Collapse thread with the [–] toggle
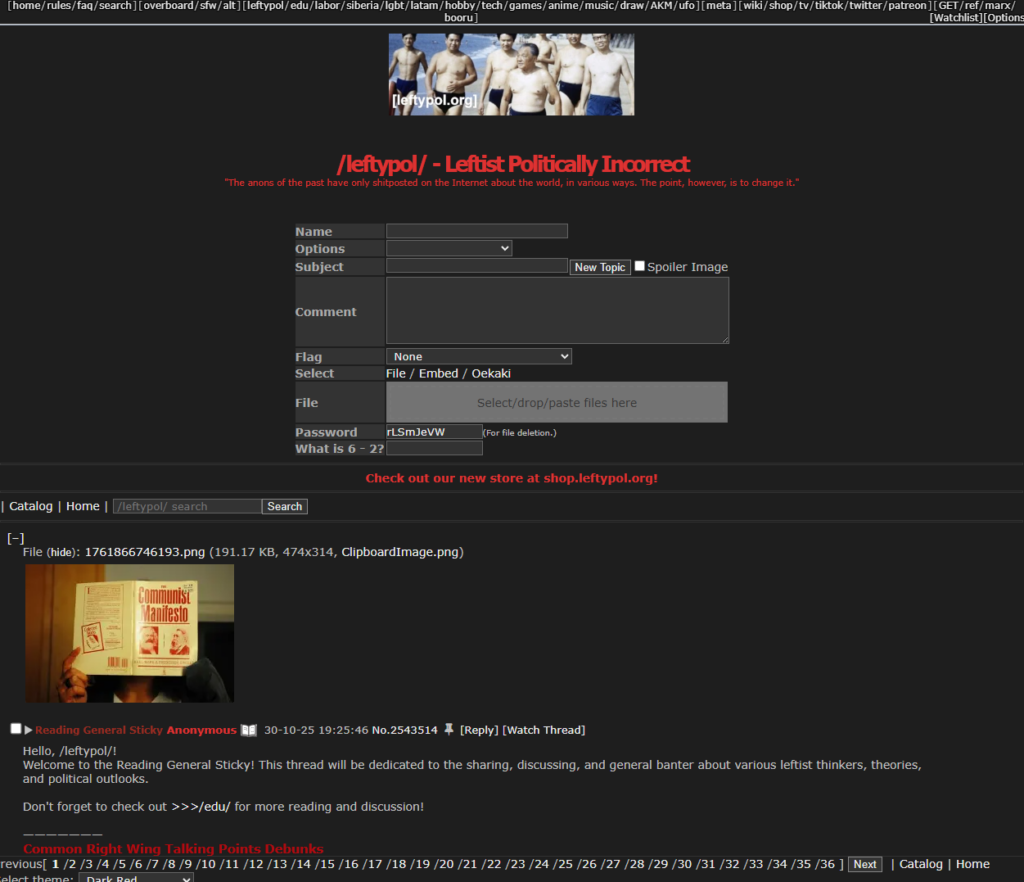Viewport: 1024px width, 882px height. click(15, 538)
